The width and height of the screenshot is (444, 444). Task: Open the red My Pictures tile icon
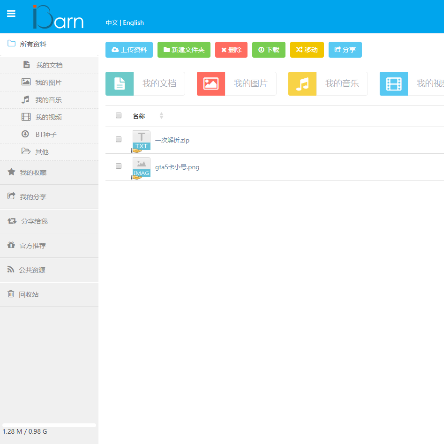(x=211, y=84)
